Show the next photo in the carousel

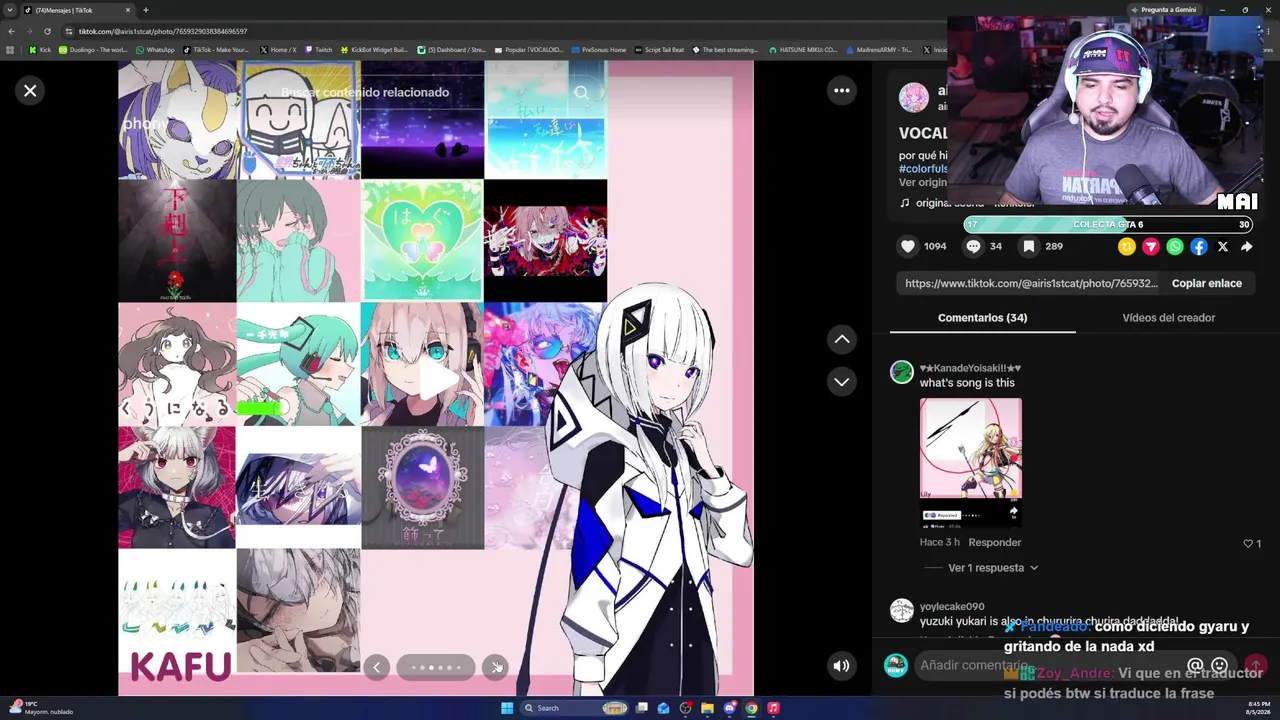coord(495,667)
